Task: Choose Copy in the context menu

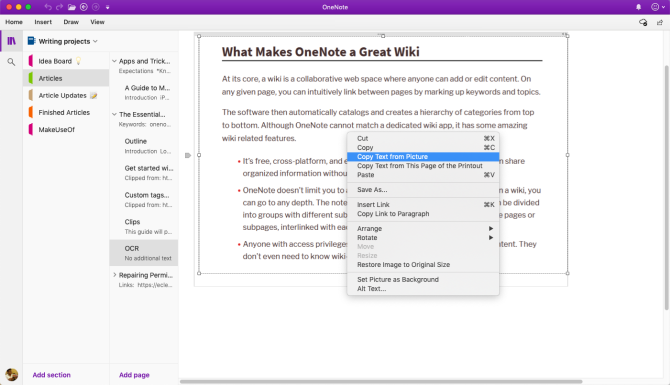Action: click(x=423, y=147)
